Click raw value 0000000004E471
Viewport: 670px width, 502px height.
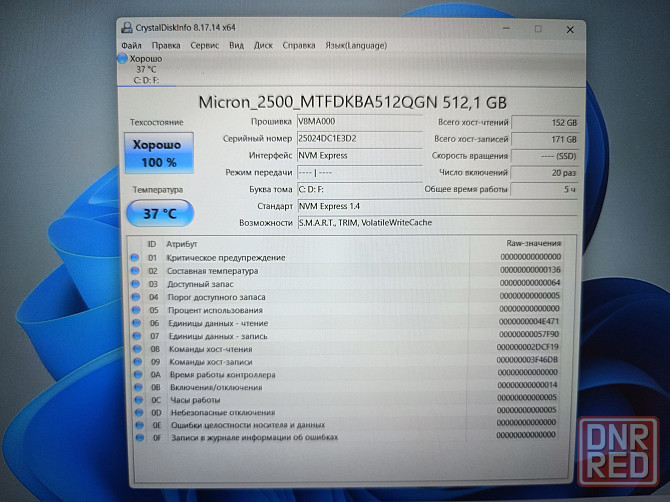click(529, 321)
